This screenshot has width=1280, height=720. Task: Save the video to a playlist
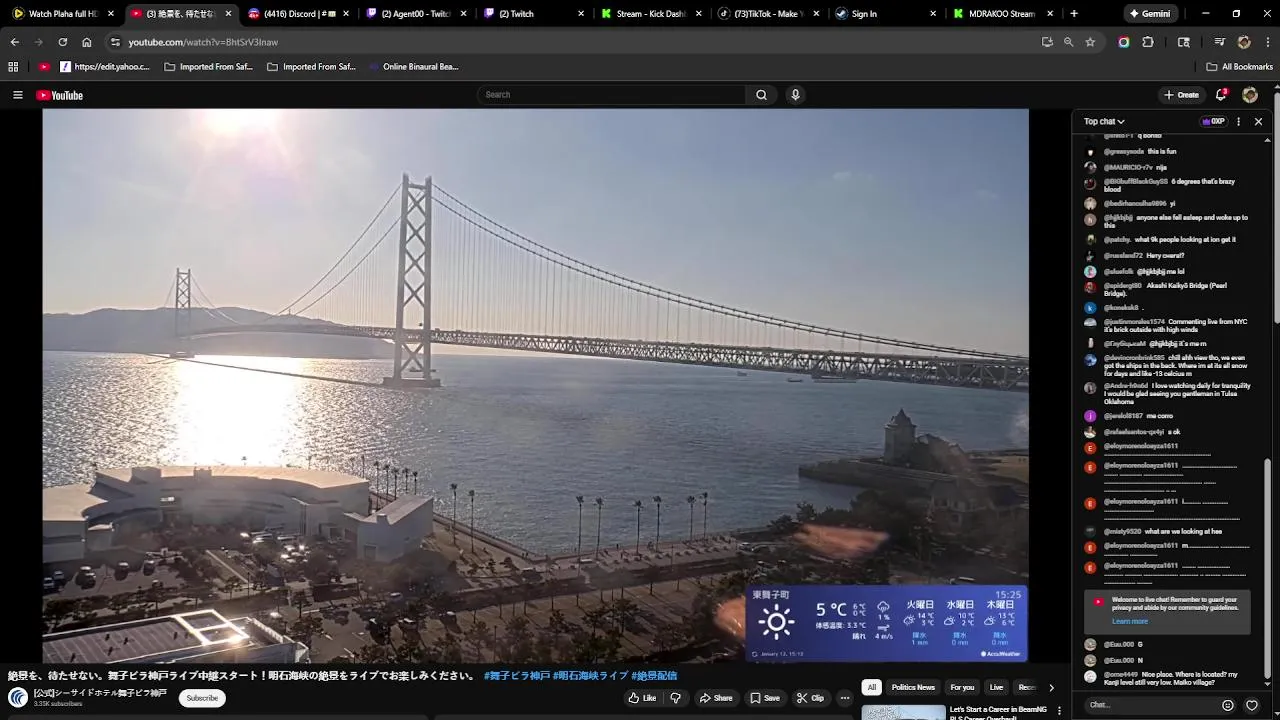tap(765, 698)
